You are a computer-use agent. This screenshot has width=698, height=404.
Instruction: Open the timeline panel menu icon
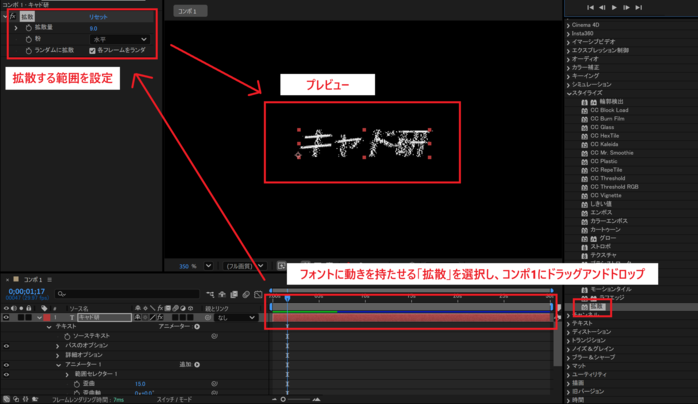(x=49, y=279)
